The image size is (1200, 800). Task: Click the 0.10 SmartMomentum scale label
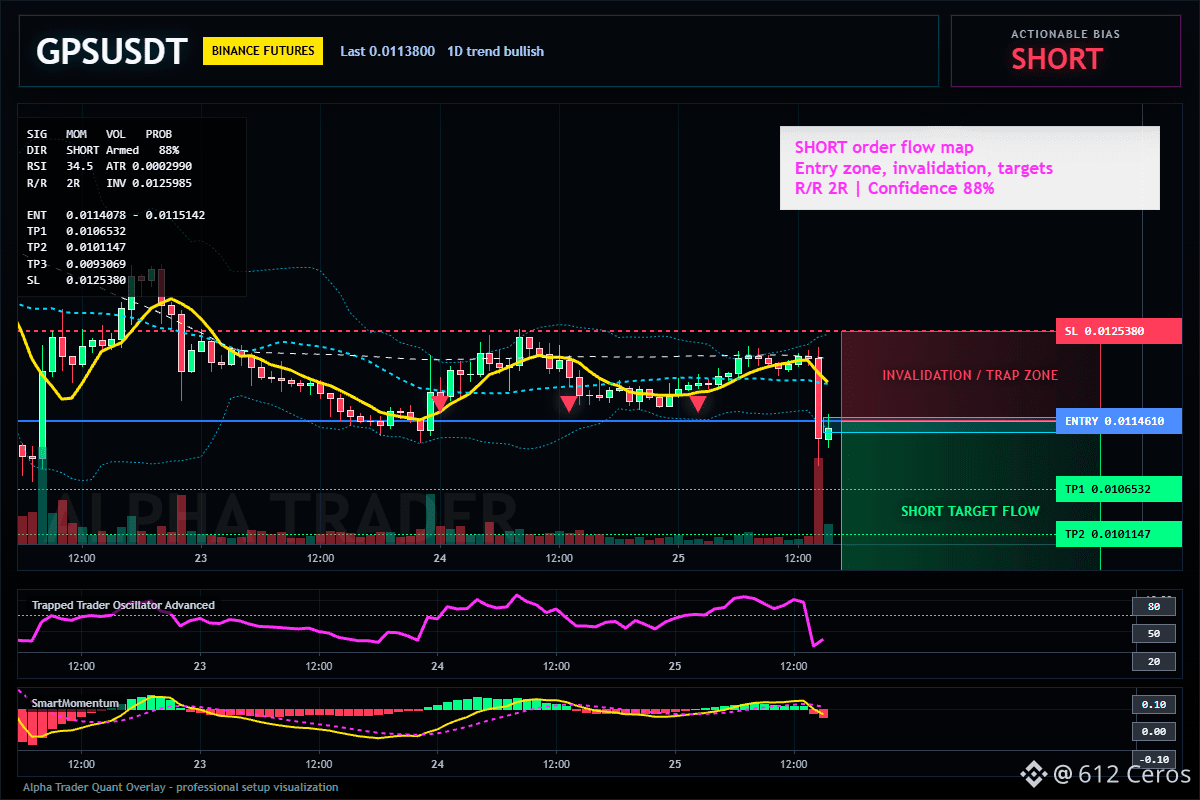click(x=1153, y=704)
